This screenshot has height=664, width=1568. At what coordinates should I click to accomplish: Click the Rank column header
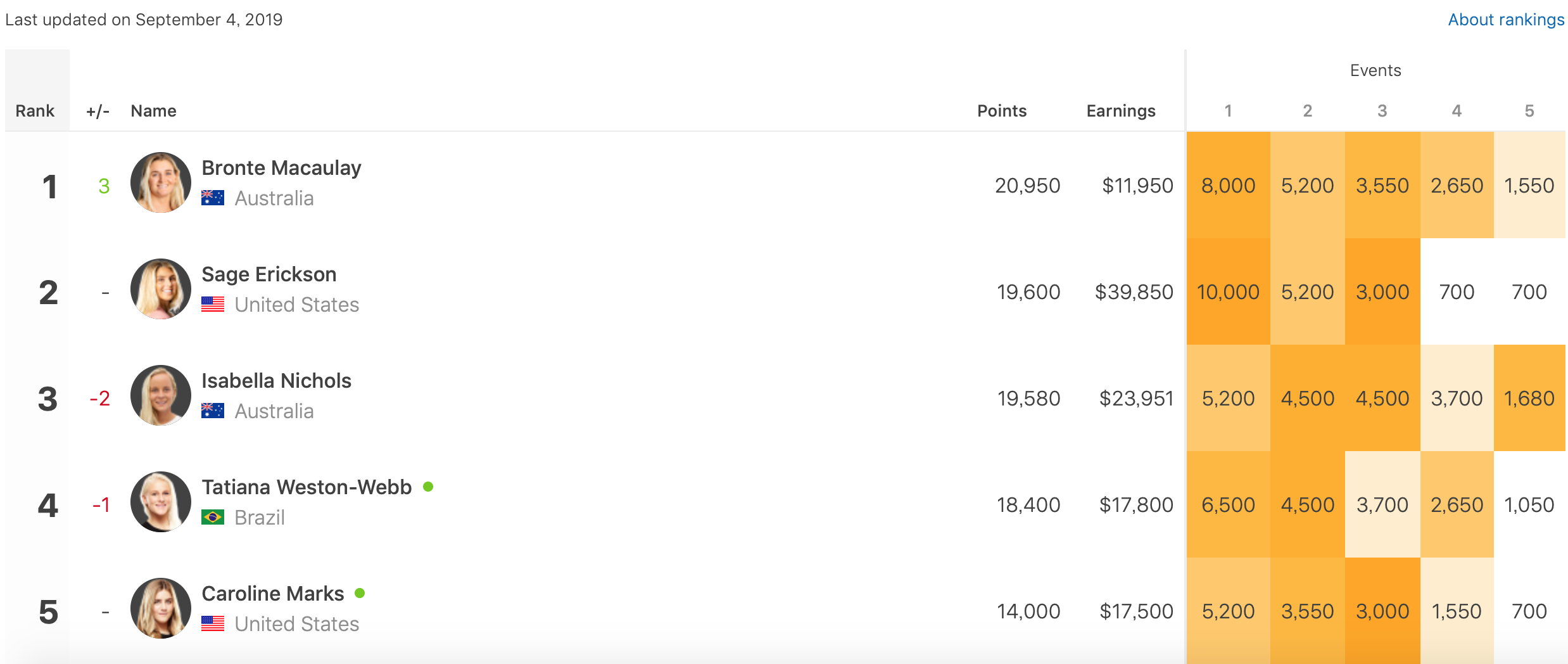pyautogui.click(x=35, y=111)
